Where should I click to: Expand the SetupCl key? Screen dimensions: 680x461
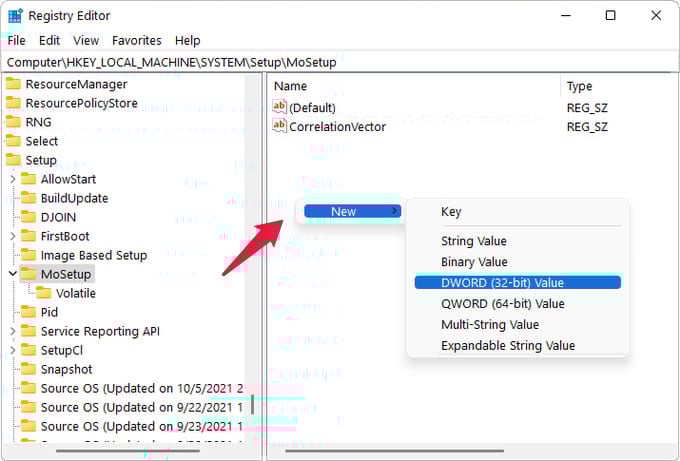click(13, 350)
